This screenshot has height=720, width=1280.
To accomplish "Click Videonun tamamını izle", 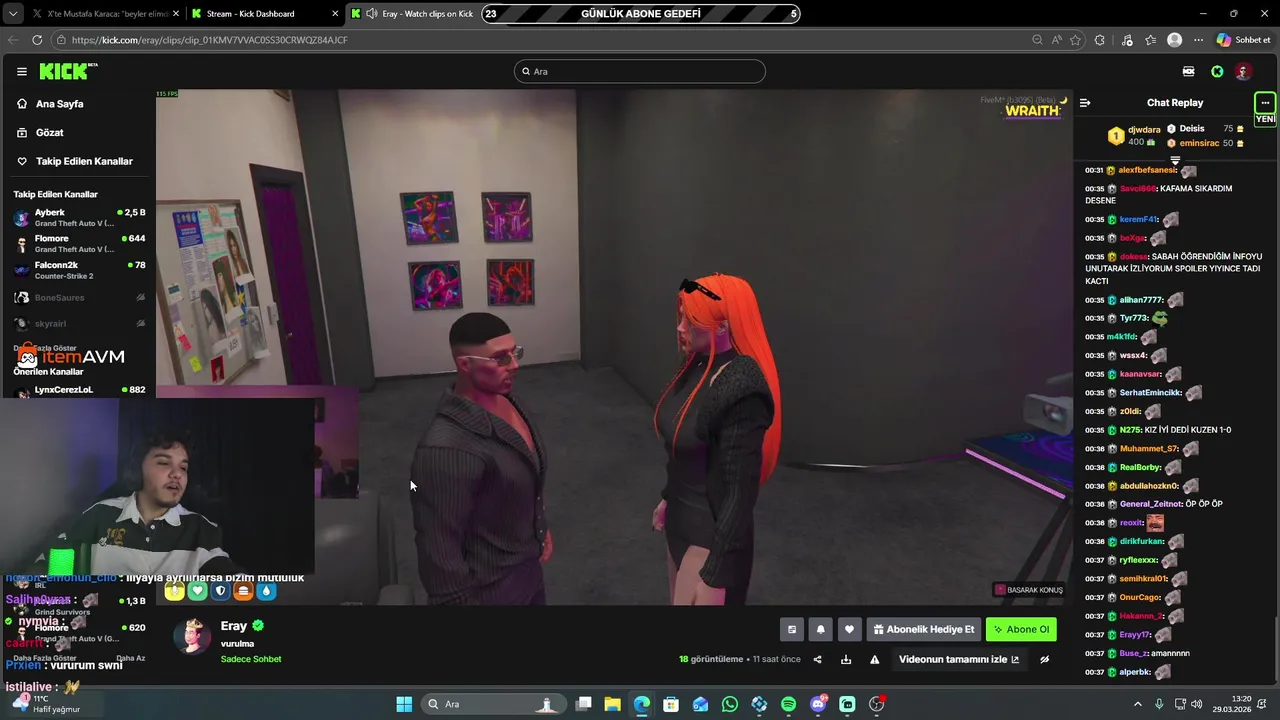I will pyautogui.click(x=959, y=660).
